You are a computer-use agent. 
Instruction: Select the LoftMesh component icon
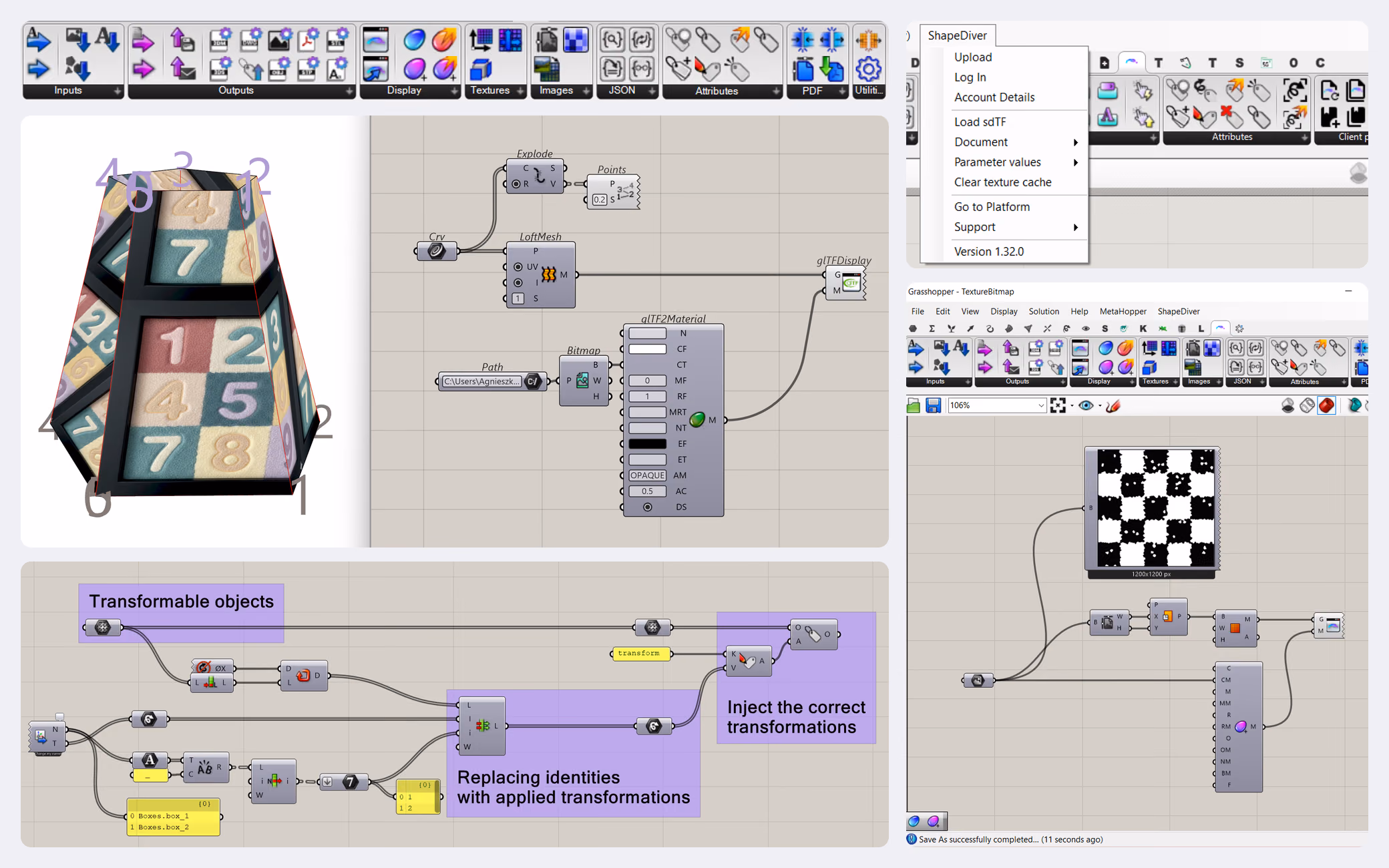coord(549,274)
